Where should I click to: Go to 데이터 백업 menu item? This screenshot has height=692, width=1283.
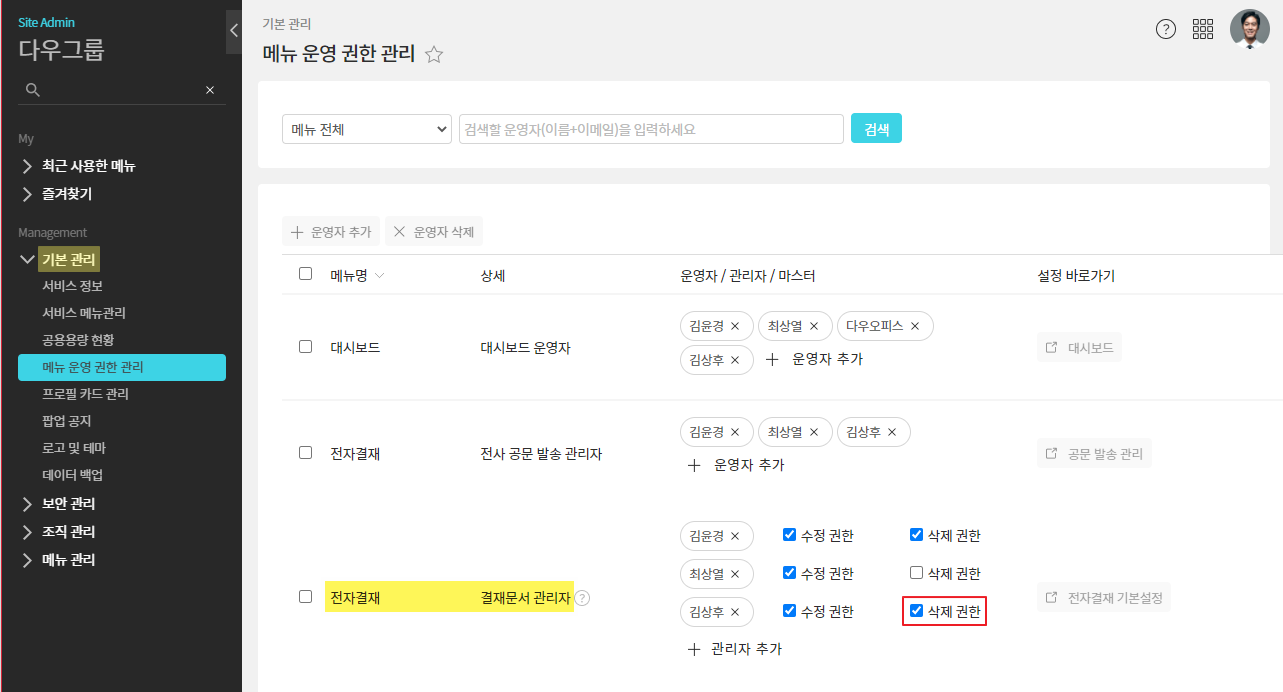coord(72,475)
